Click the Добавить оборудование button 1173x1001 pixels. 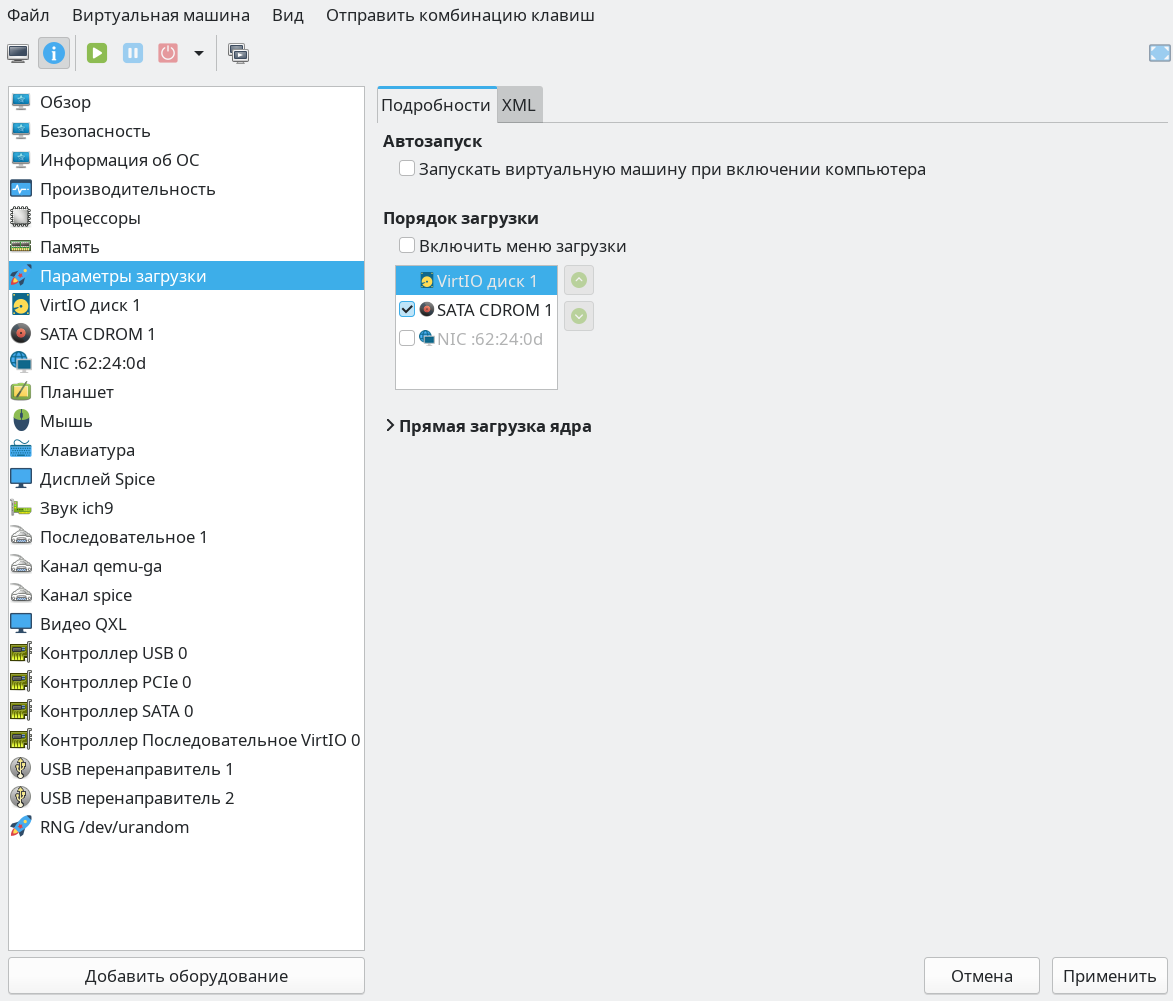pos(186,976)
